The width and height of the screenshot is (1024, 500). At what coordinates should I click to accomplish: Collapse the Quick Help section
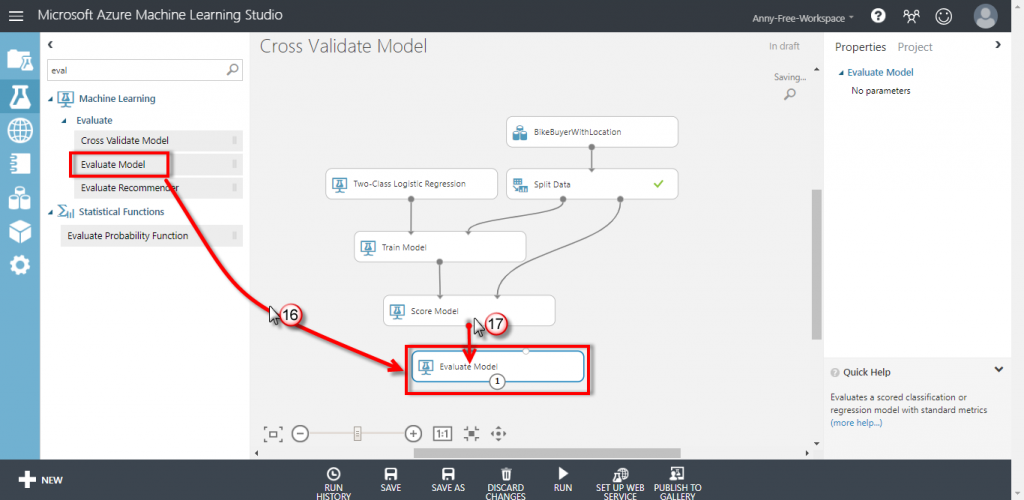[x=999, y=369]
